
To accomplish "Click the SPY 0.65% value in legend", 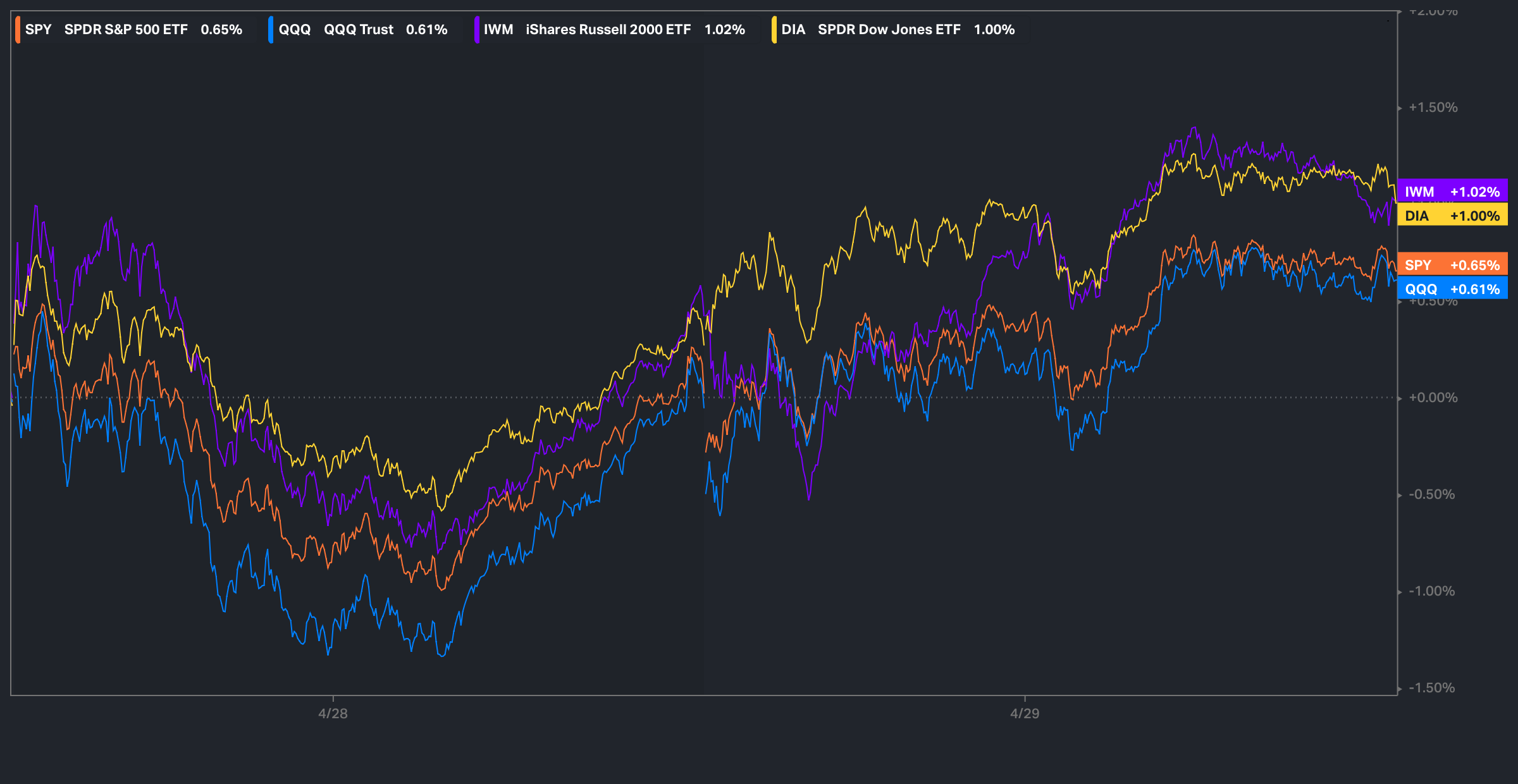I will 221,30.
